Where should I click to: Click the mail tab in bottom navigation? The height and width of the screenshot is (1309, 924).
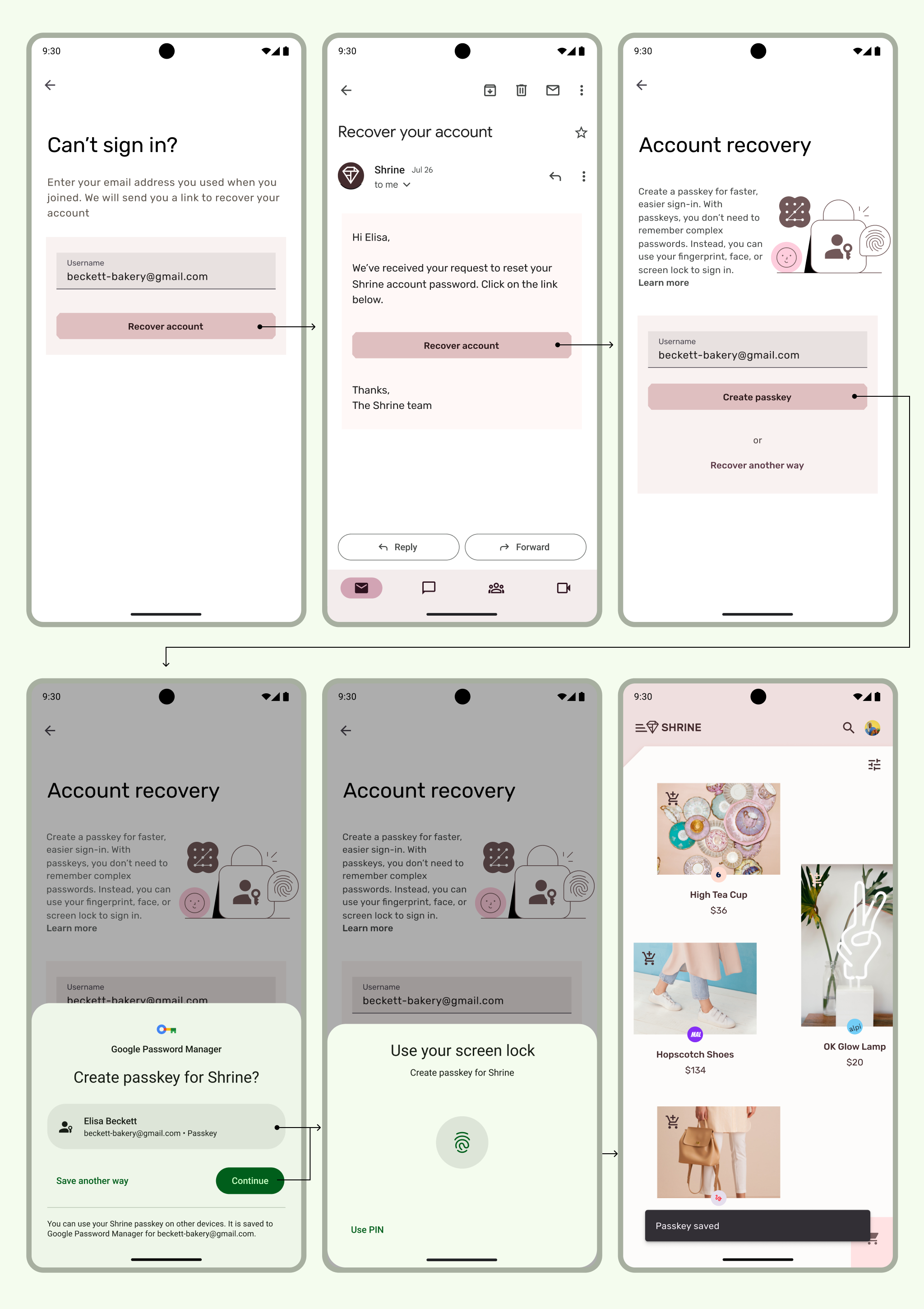[362, 587]
